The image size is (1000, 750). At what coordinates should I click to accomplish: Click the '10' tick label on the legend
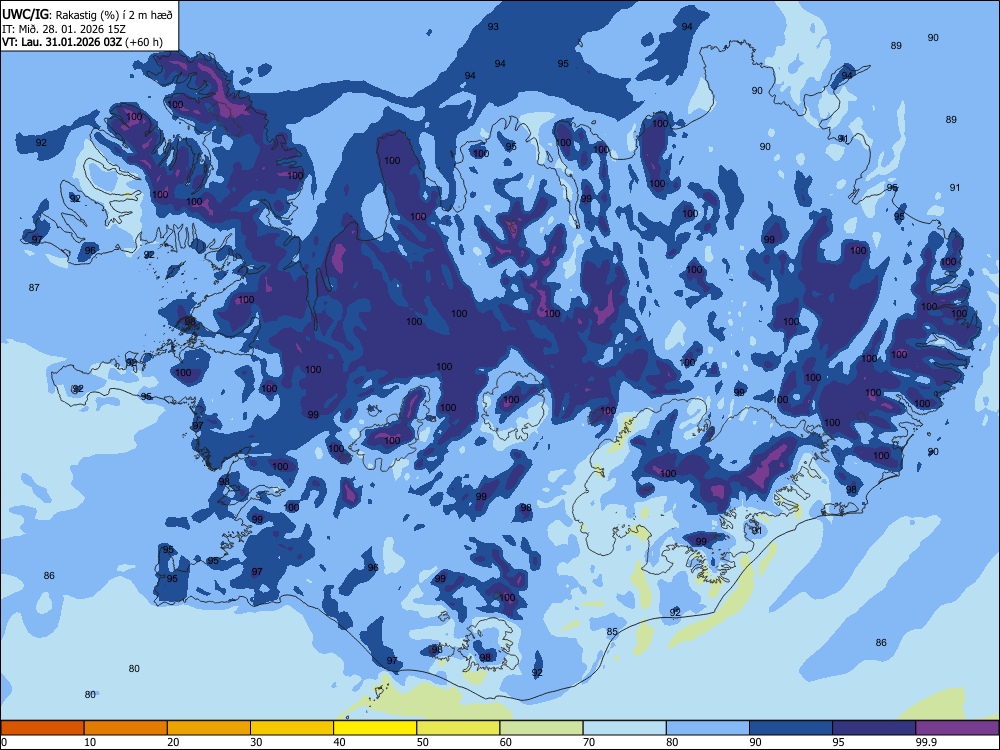point(90,742)
